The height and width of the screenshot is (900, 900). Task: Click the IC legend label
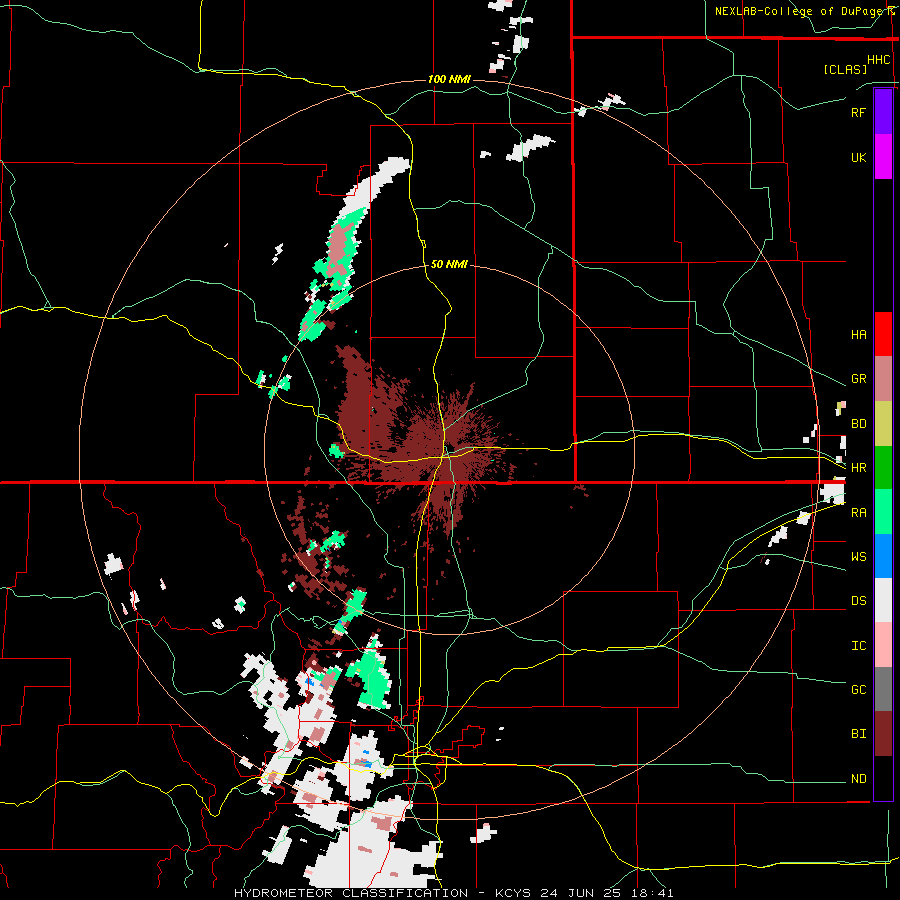859,645
